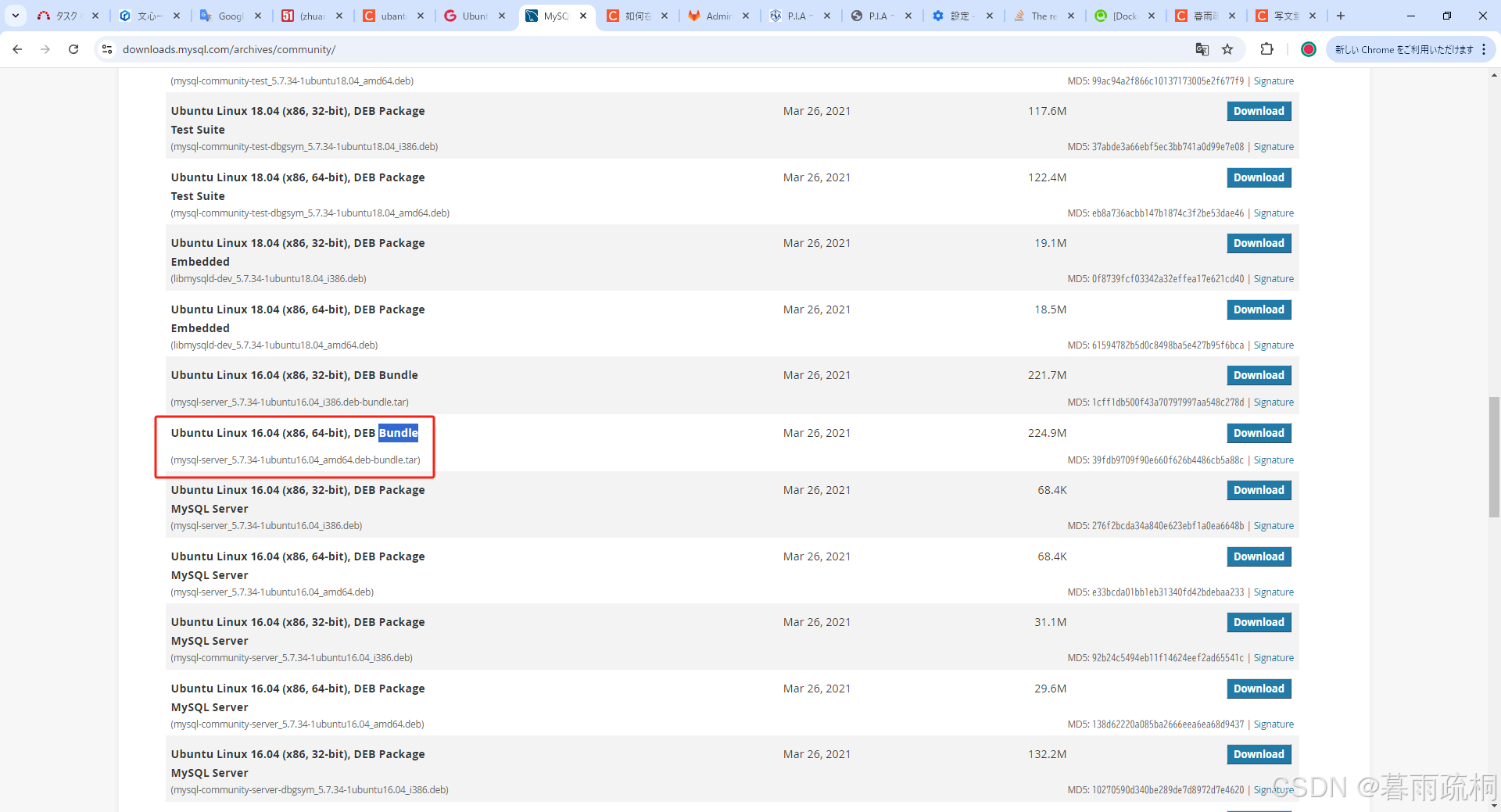This screenshot has height=812, width=1501.
Task: Close the Admir tab
Action: pos(746,16)
